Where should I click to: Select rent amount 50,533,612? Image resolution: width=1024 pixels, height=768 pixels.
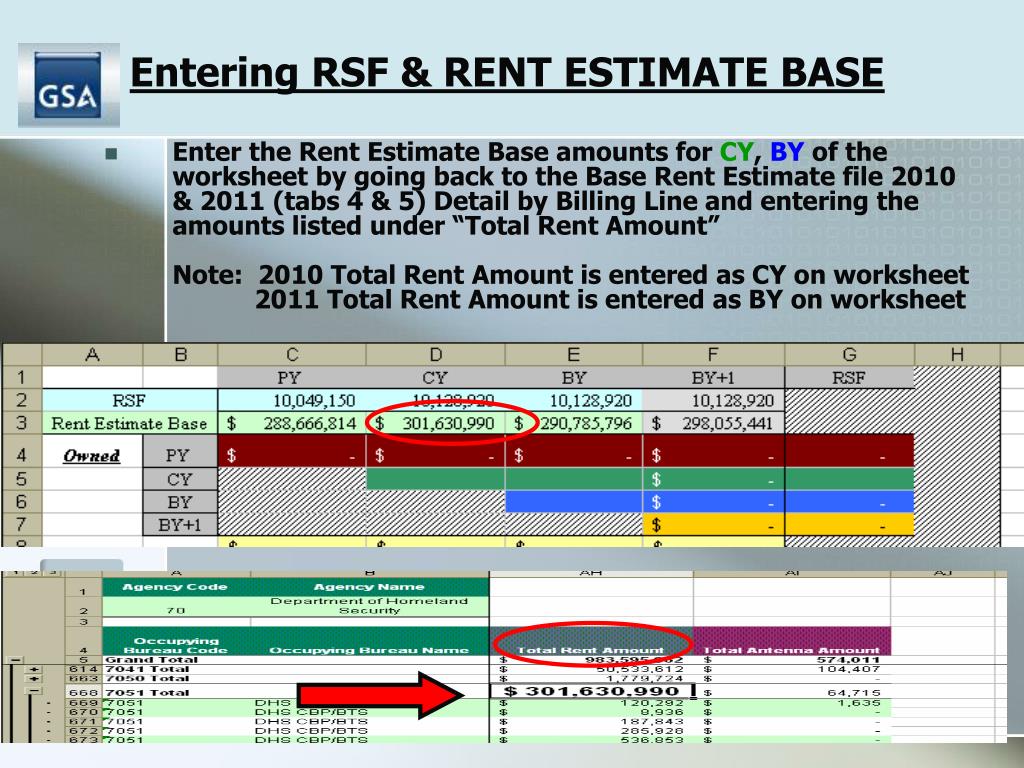pyautogui.click(x=640, y=669)
